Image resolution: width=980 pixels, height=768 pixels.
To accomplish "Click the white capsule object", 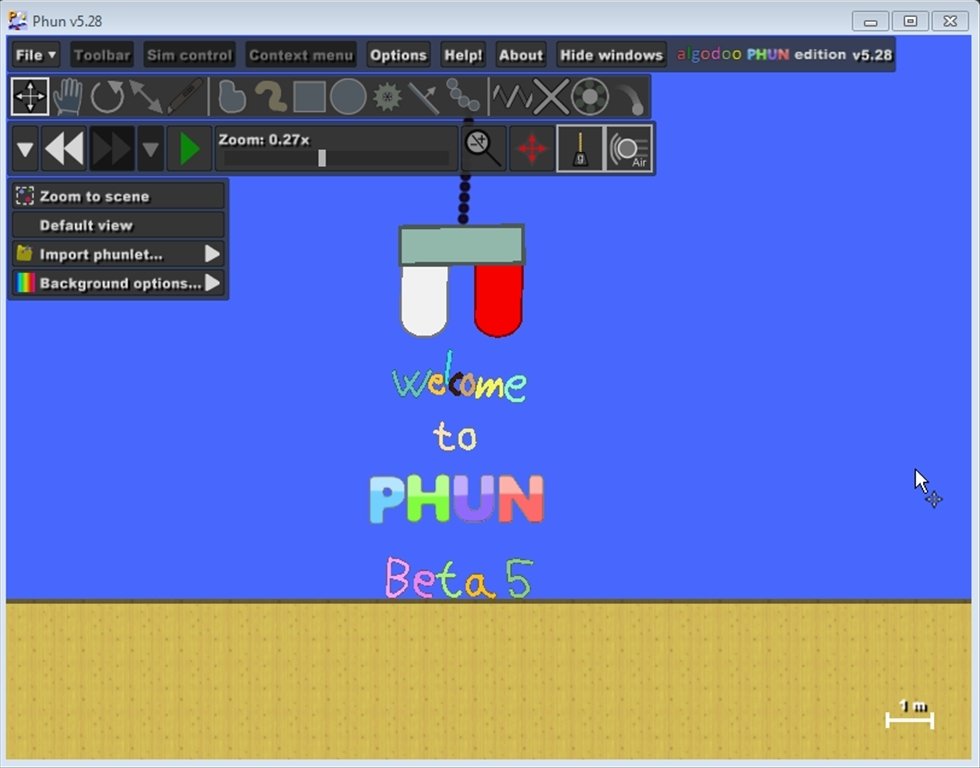I will coord(424,300).
